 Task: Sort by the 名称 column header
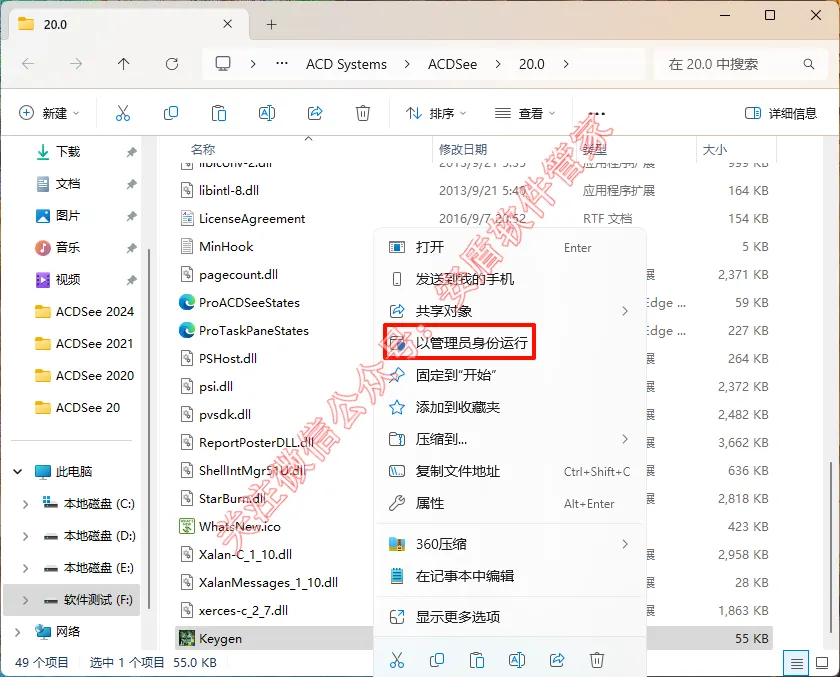[x=202, y=149]
